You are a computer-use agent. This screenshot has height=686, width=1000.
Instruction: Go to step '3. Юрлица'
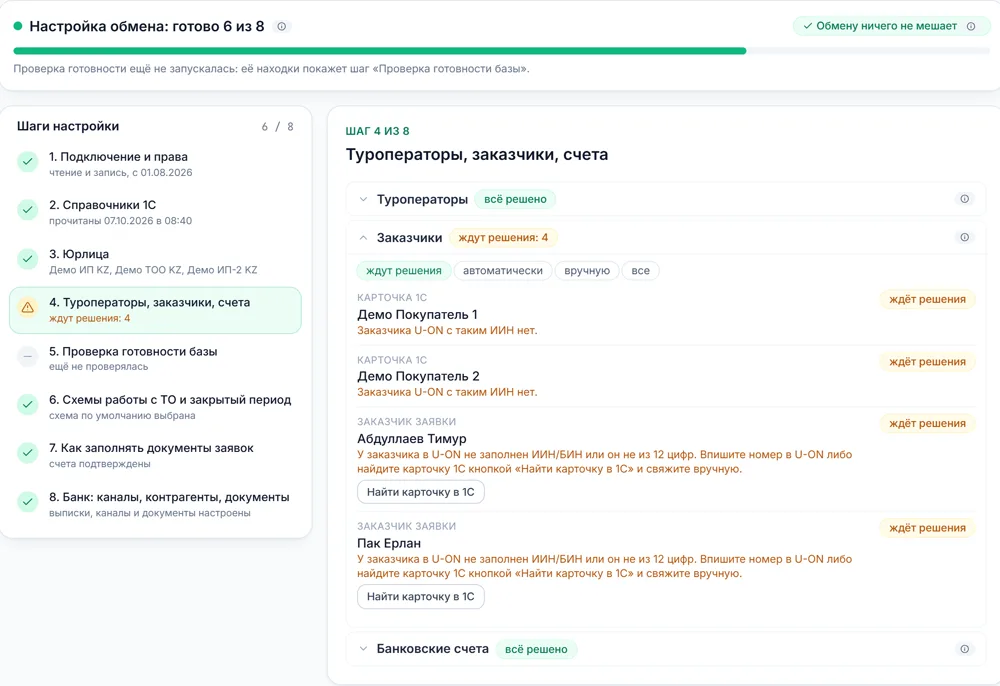[156, 261]
